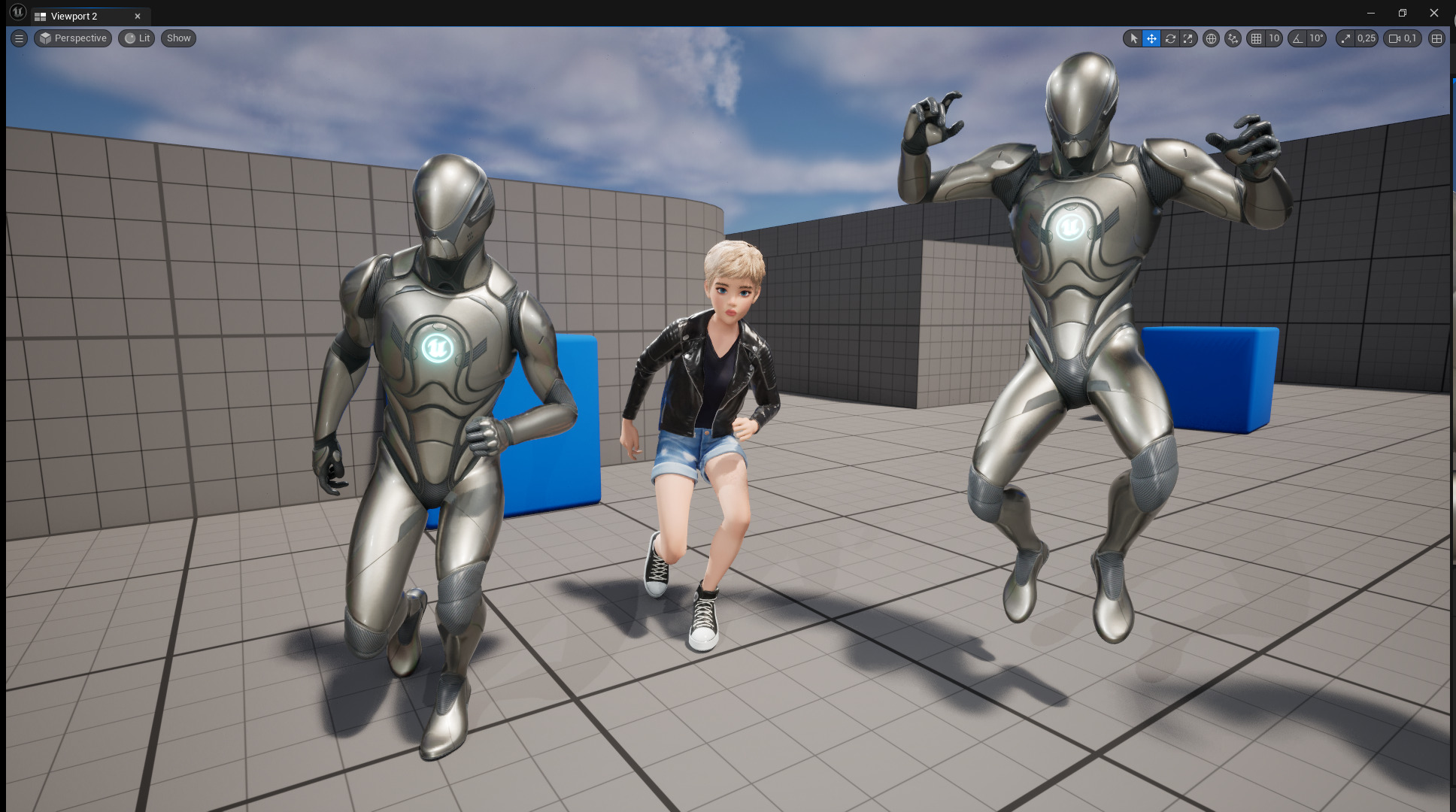Switch to the scale gizmo tool
This screenshot has height=812, width=1456.
[1188, 38]
